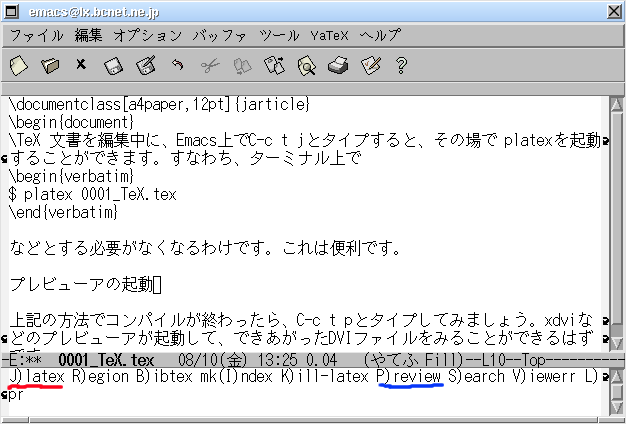Click the Undo arrow toolbar icon
This screenshot has width=626, height=424.
[178, 65]
